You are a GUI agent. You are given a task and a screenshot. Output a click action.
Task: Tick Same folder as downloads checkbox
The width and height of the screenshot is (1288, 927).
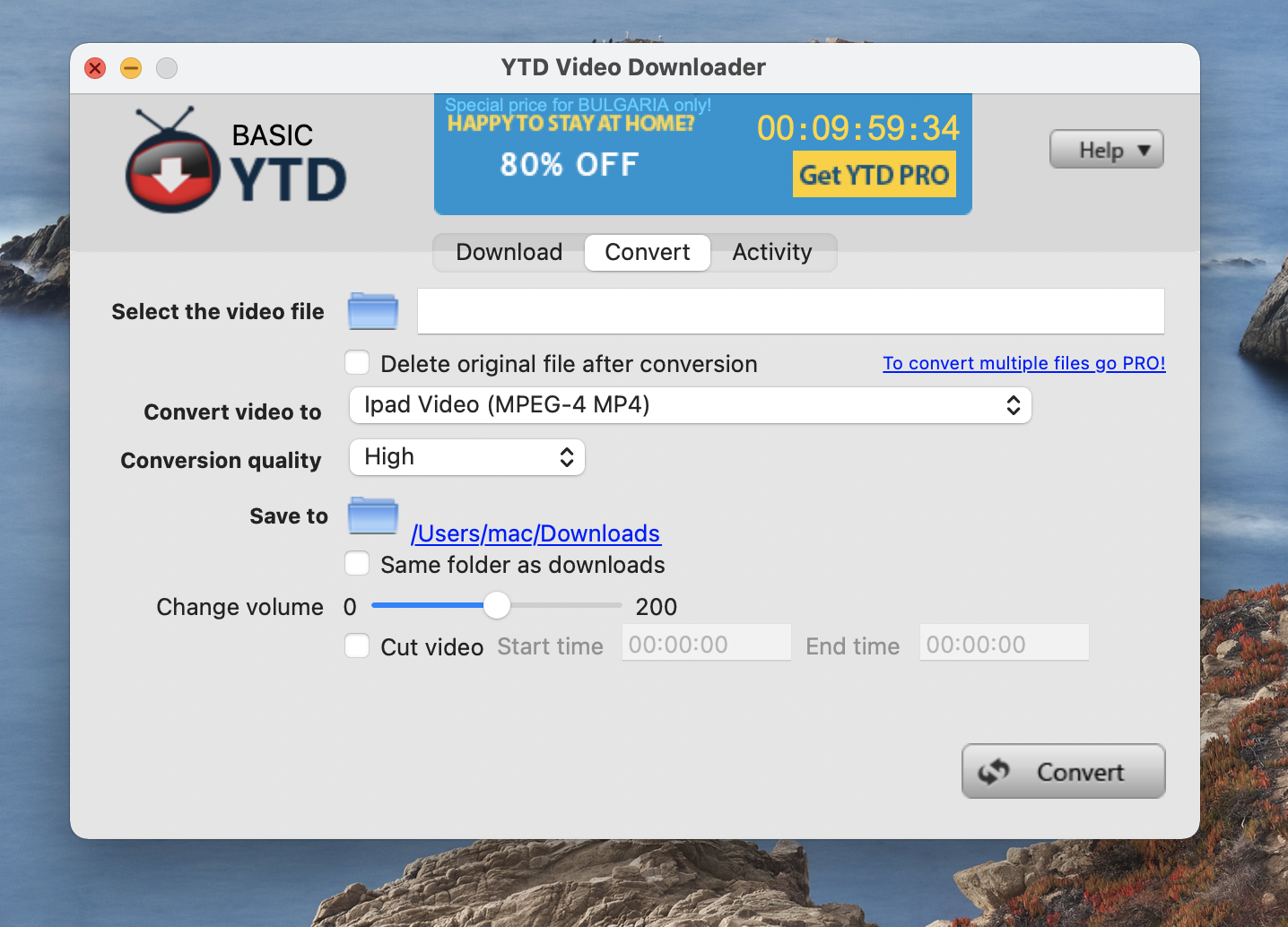click(357, 563)
